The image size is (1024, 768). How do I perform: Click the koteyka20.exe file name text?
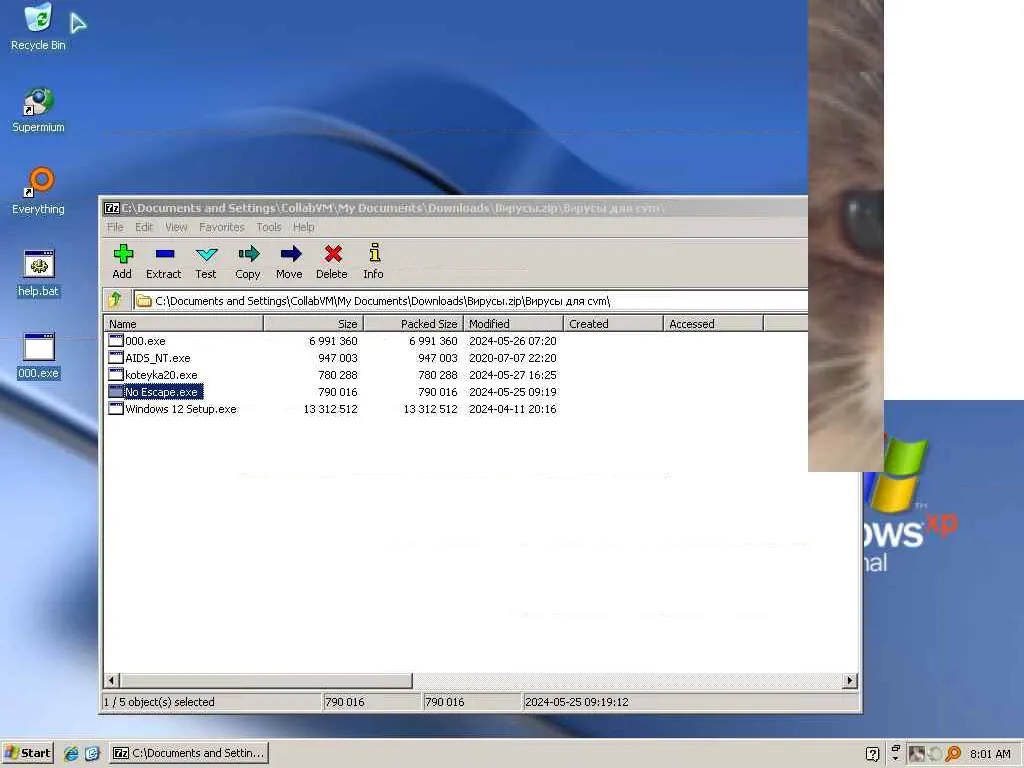coord(161,375)
